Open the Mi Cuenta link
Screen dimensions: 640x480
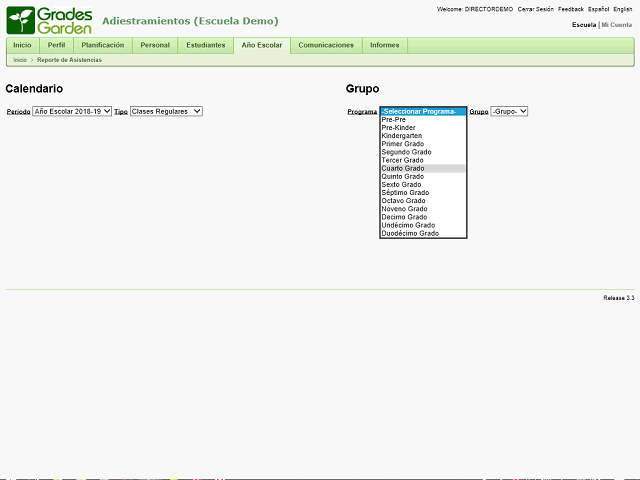click(x=617, y=24)
